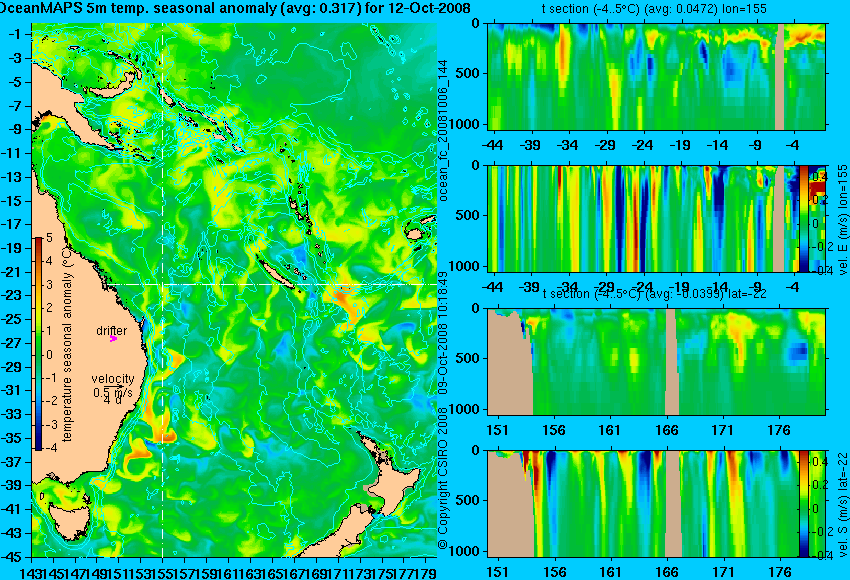Click the "vel. S (m/s) lat=-22" axis label
Screen dimensions: 850x580
(842, 505)
